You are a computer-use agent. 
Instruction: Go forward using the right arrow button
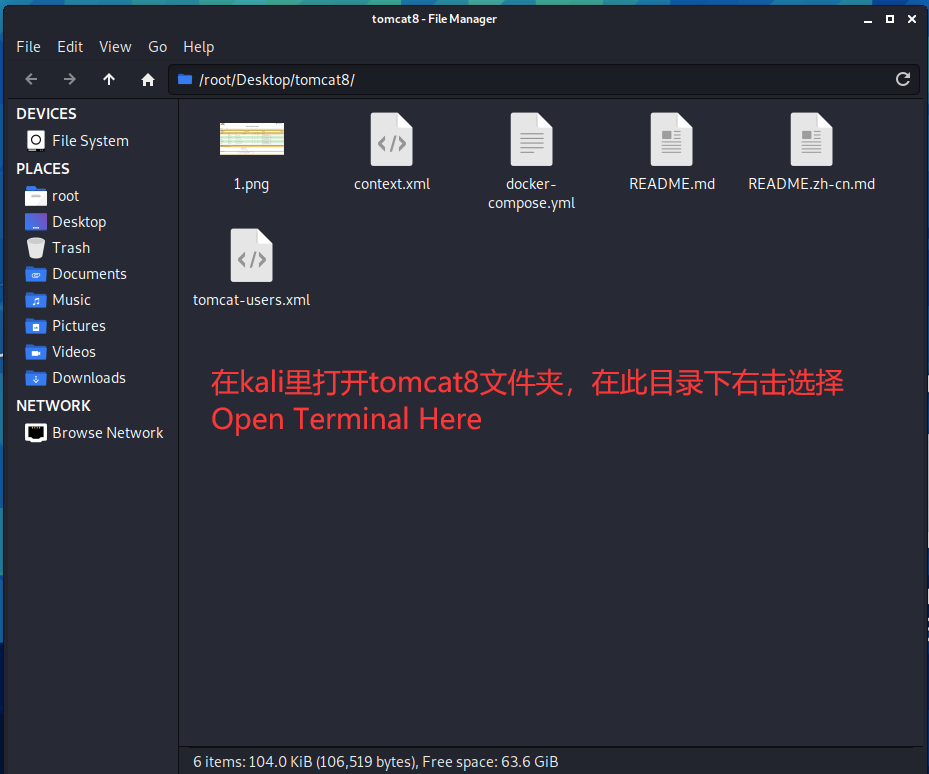point(70,79)
